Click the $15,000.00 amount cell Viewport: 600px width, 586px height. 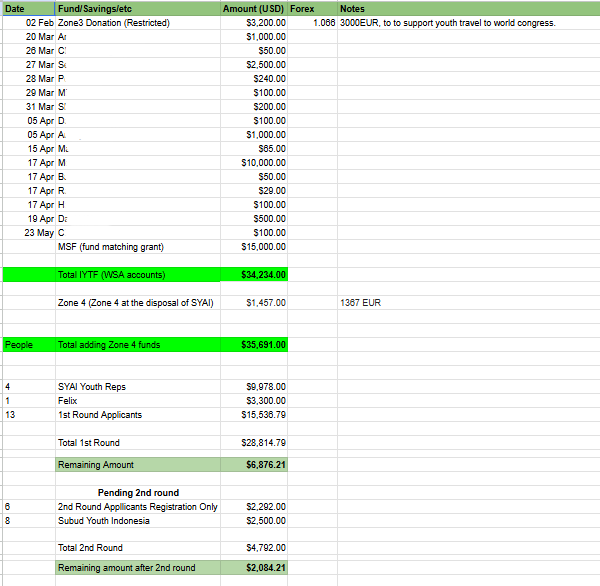tap(254, 247)
